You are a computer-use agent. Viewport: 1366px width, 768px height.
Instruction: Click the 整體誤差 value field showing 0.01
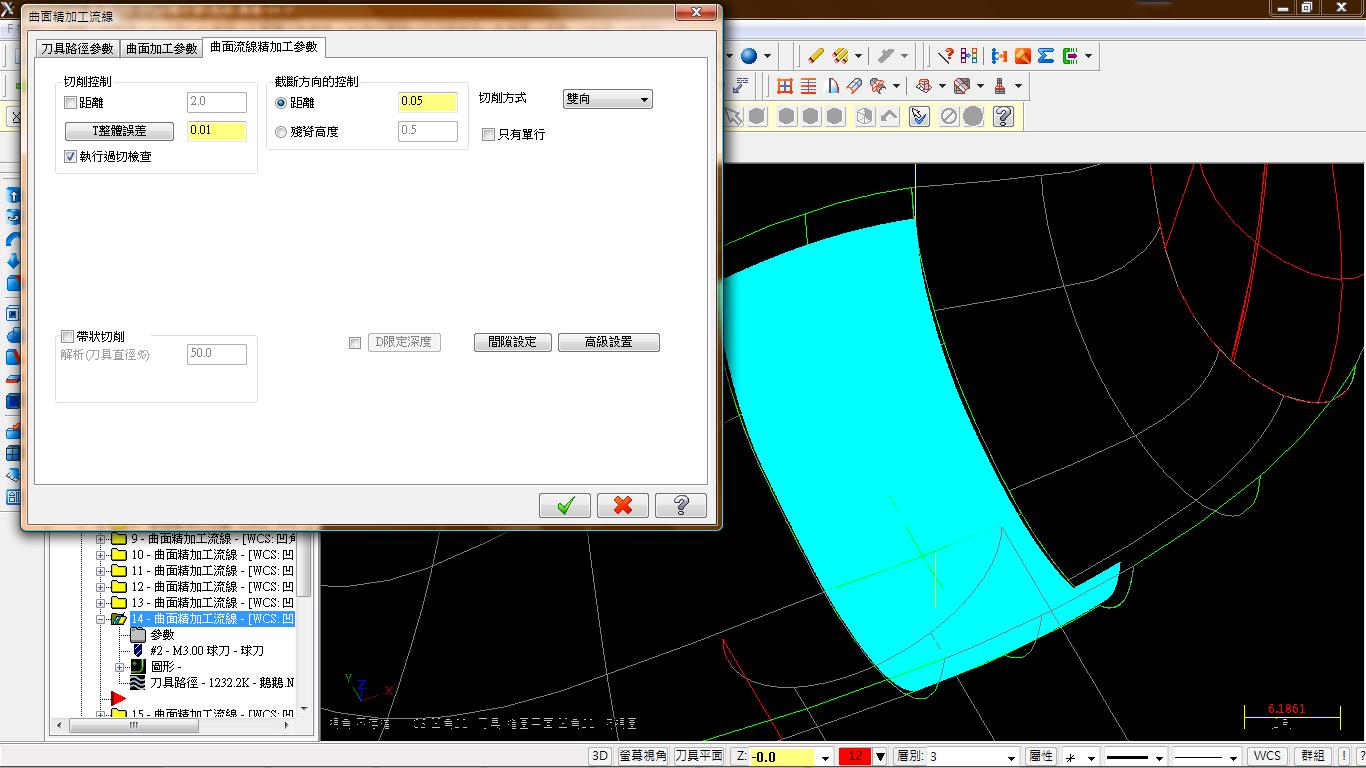[217, 131]
